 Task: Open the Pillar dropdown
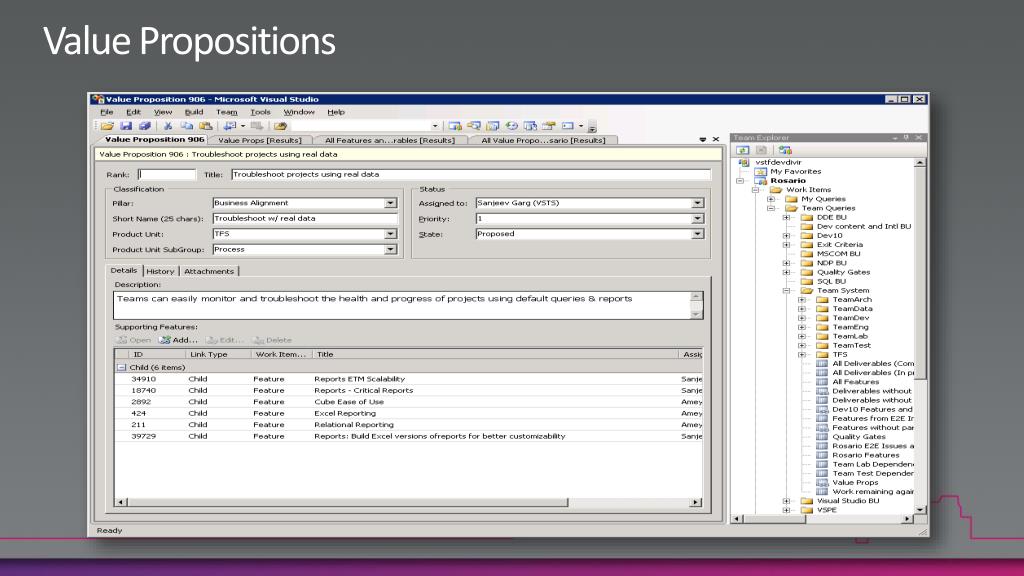(391, 203)
